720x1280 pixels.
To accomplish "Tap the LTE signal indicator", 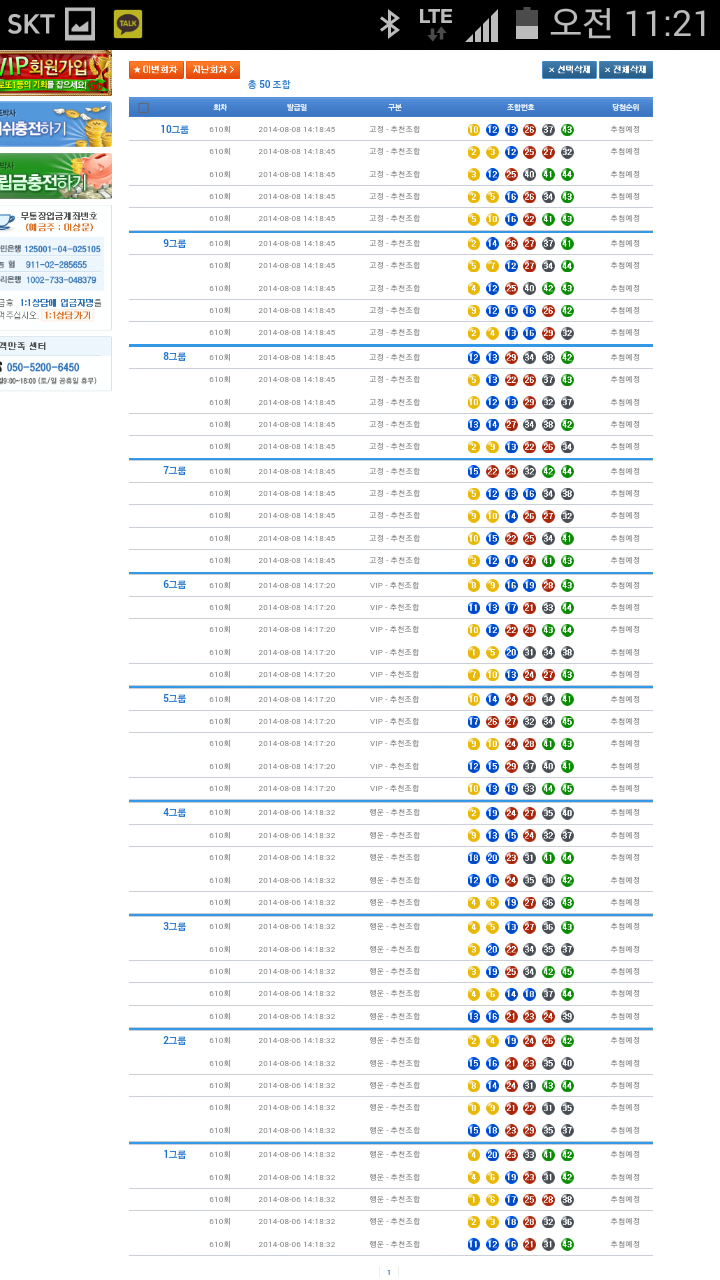I will coord(436,24).
